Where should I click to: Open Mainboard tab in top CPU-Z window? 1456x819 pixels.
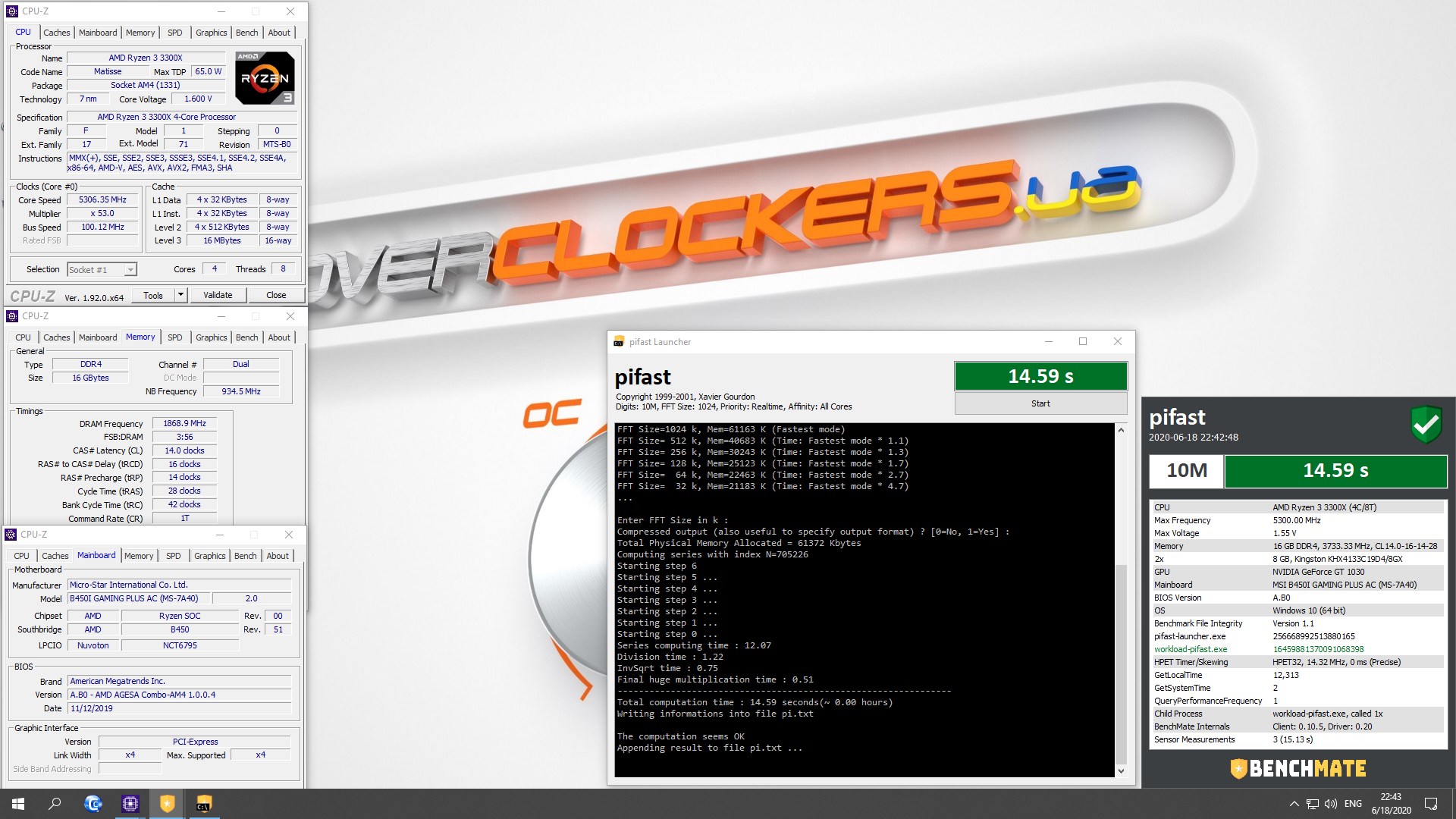coord(98,33)
